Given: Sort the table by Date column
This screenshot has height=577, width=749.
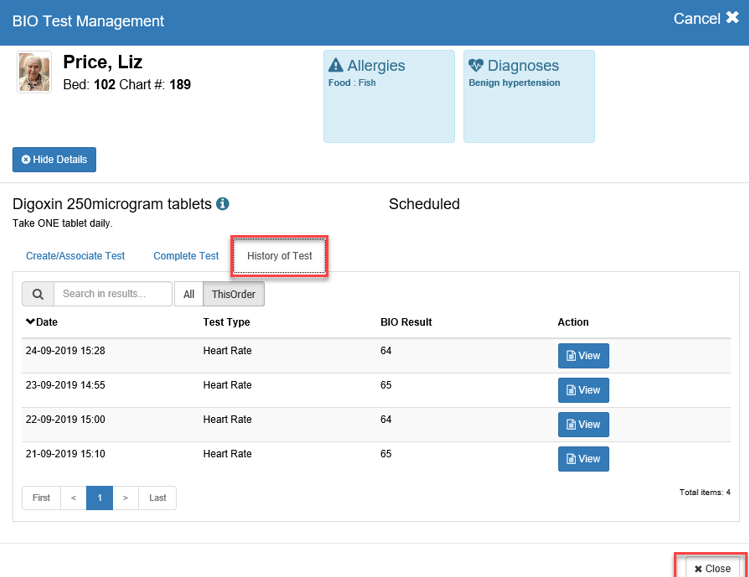Looking at the screenshot, I should pos(42,322).
